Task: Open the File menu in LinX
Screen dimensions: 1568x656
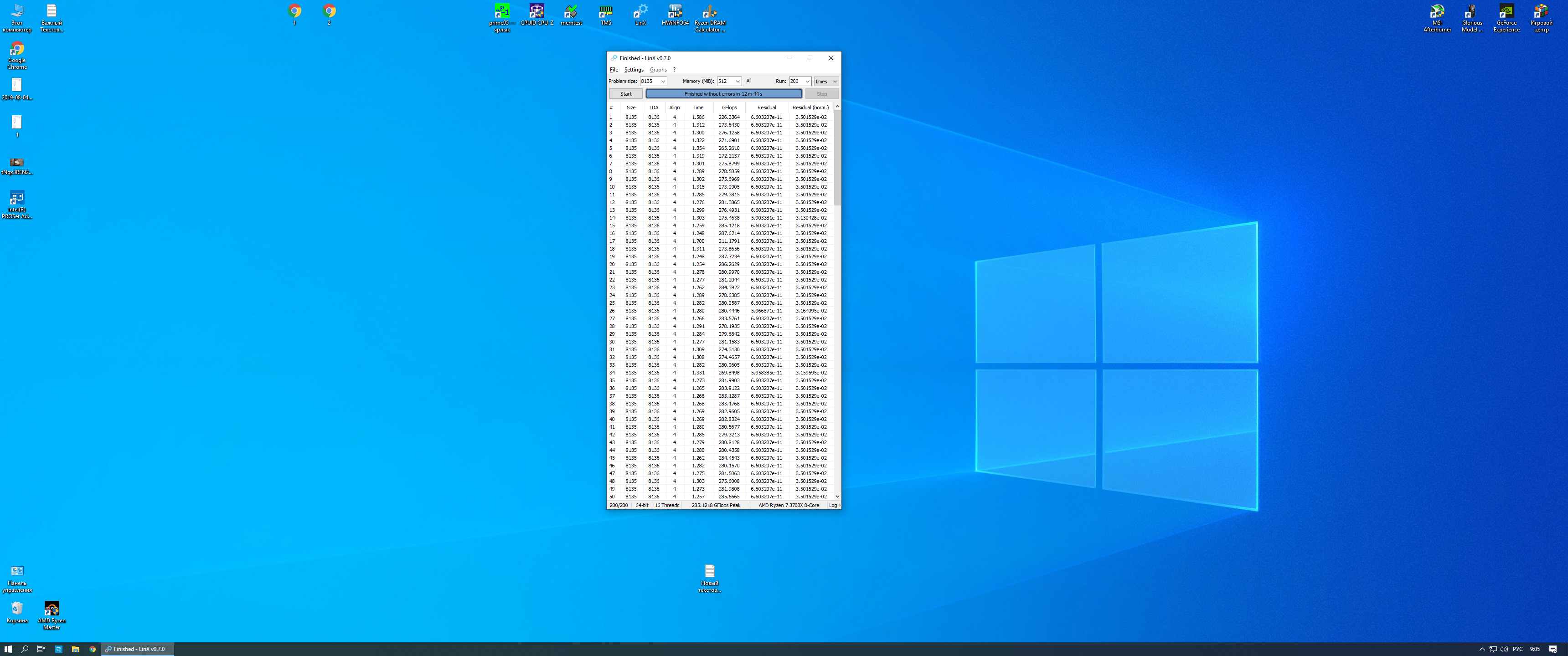Action: point(614,70)
